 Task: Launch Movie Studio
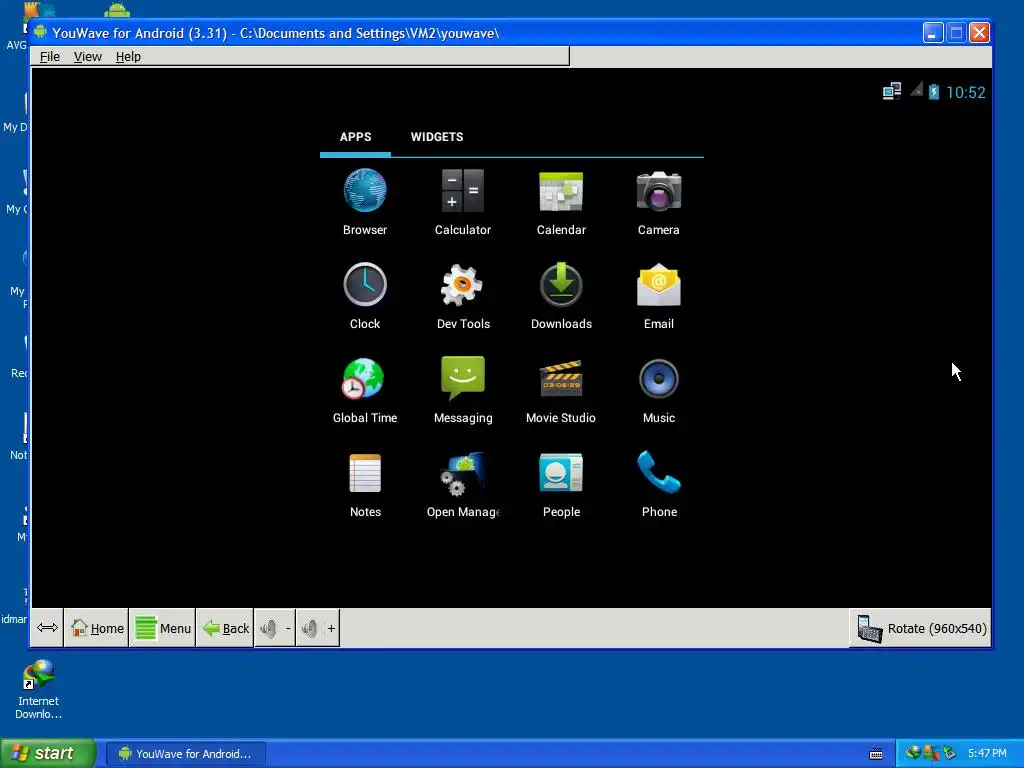pyautogui.click(x=561, y=390)
